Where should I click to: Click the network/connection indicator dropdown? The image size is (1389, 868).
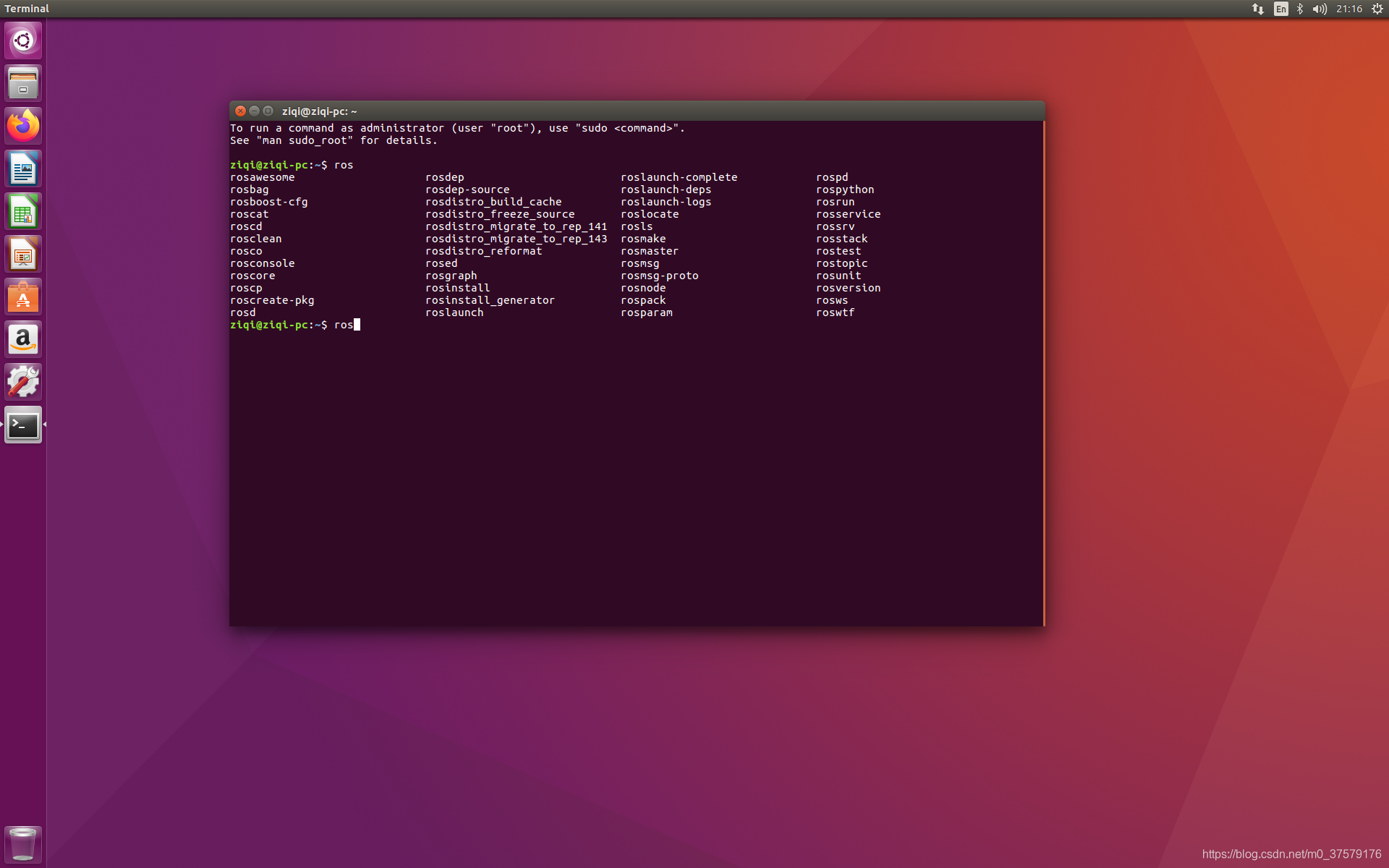(1257, 9)
